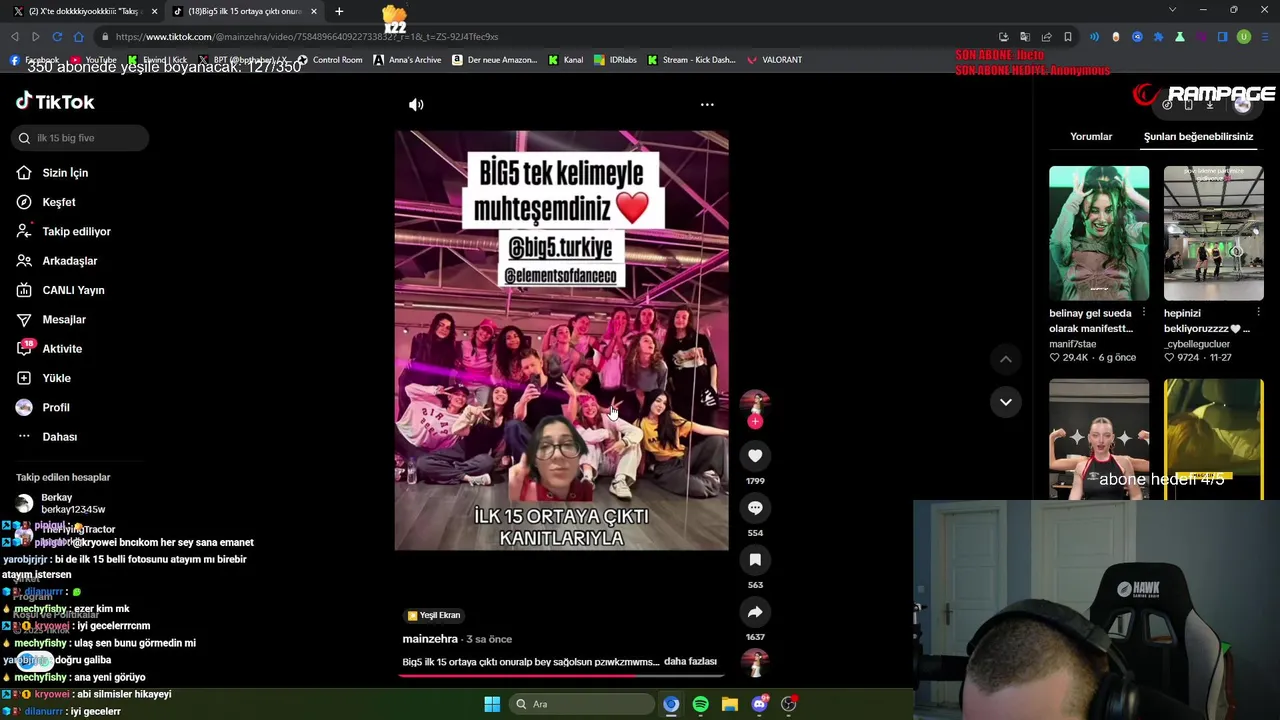Open Profil page
The image size is (1280, 720).
point(56,407)
